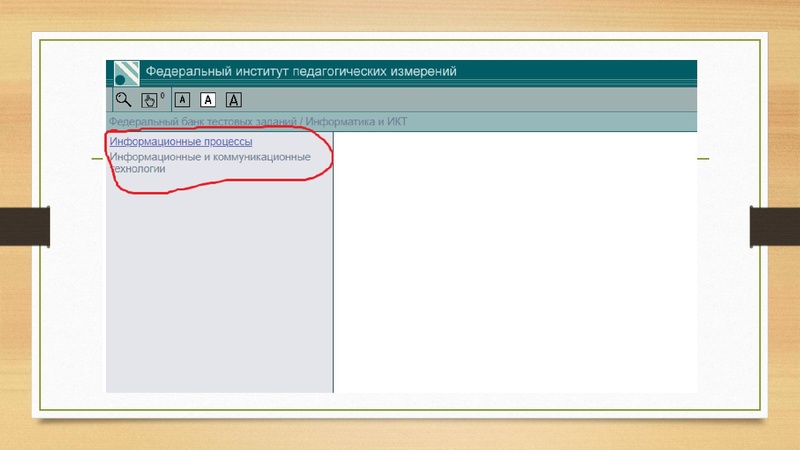
Task: Set the medium font size A
Action: pos(208,99)
